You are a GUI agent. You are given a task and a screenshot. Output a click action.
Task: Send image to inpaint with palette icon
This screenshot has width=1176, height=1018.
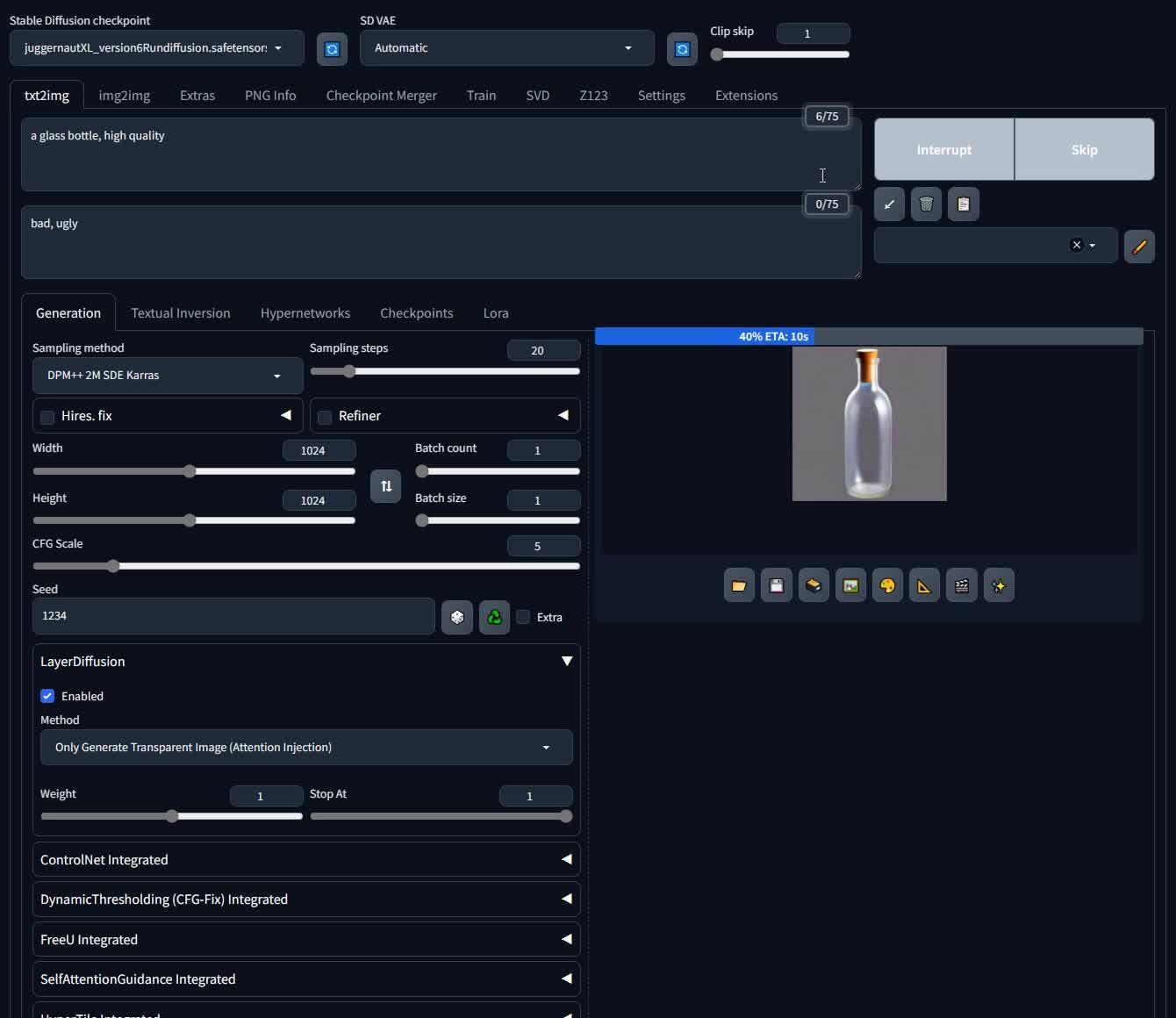pos(887,585)
